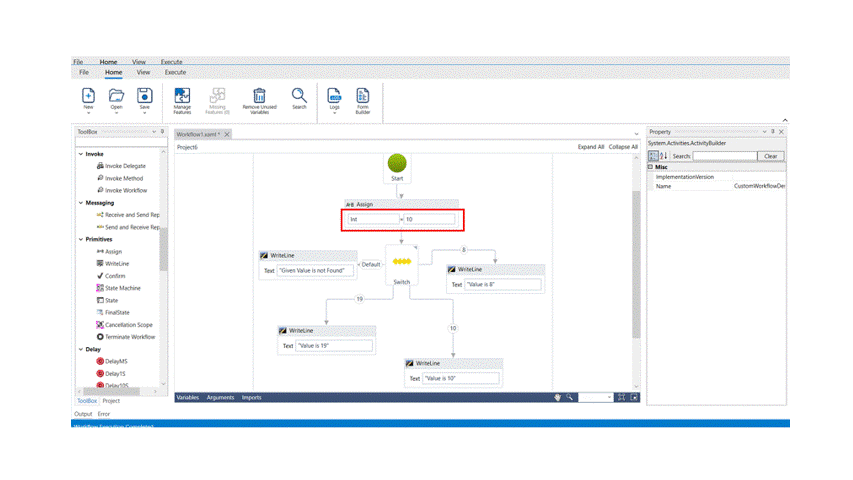Collapse the Primitives toolbox category
The height and width of the screenshot is (480, 853).
[81, 239]
